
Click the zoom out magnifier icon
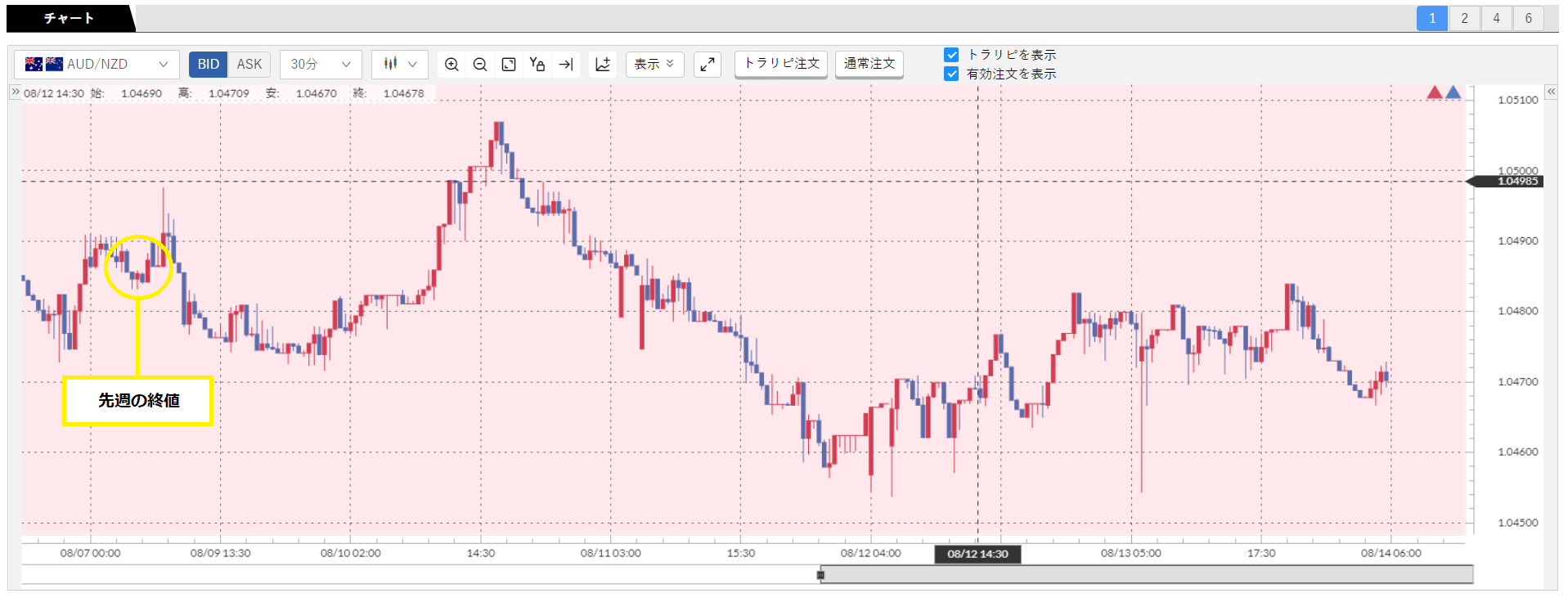point(480,64)
